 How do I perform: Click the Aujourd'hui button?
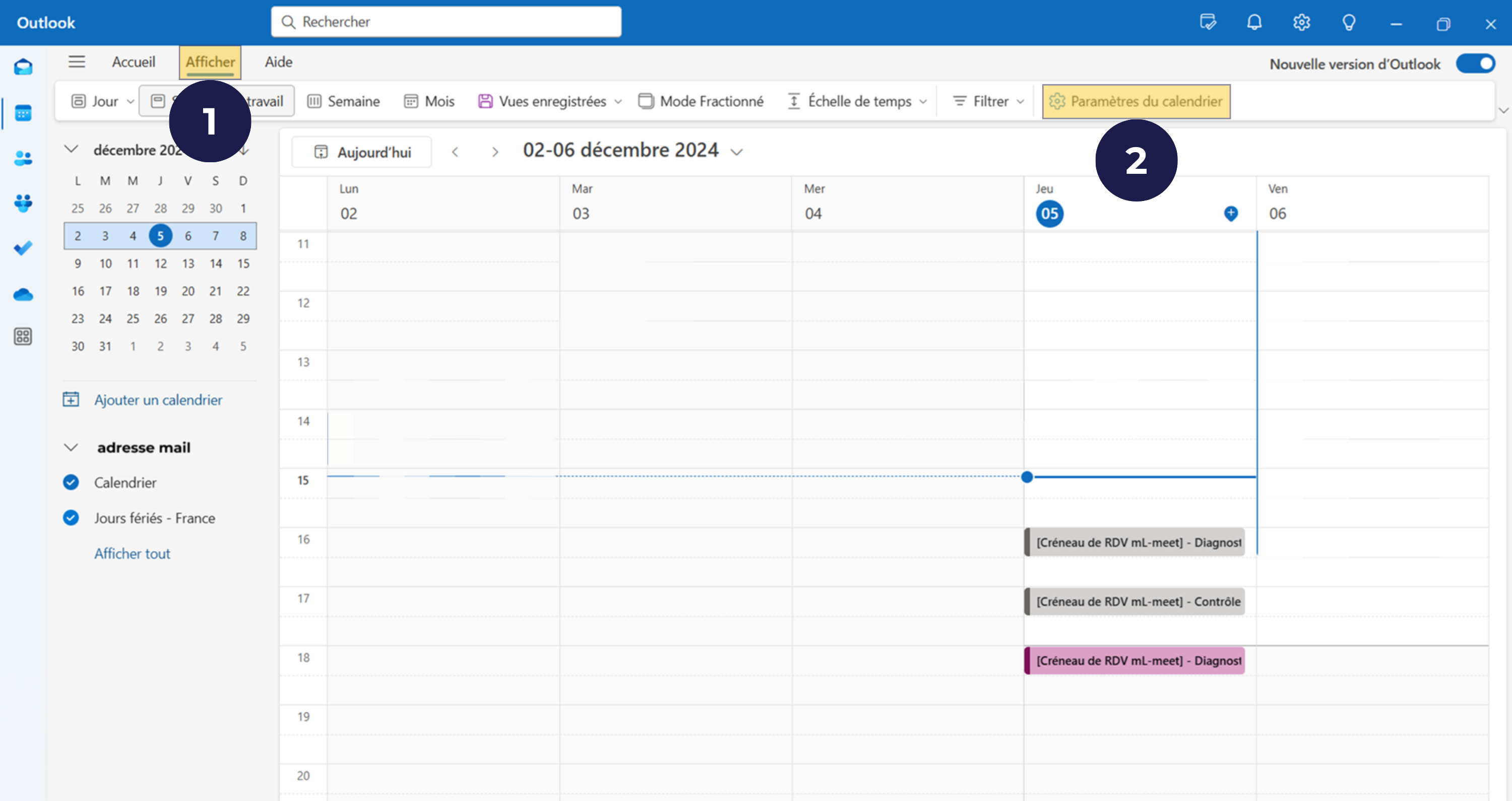pos(362,152)
